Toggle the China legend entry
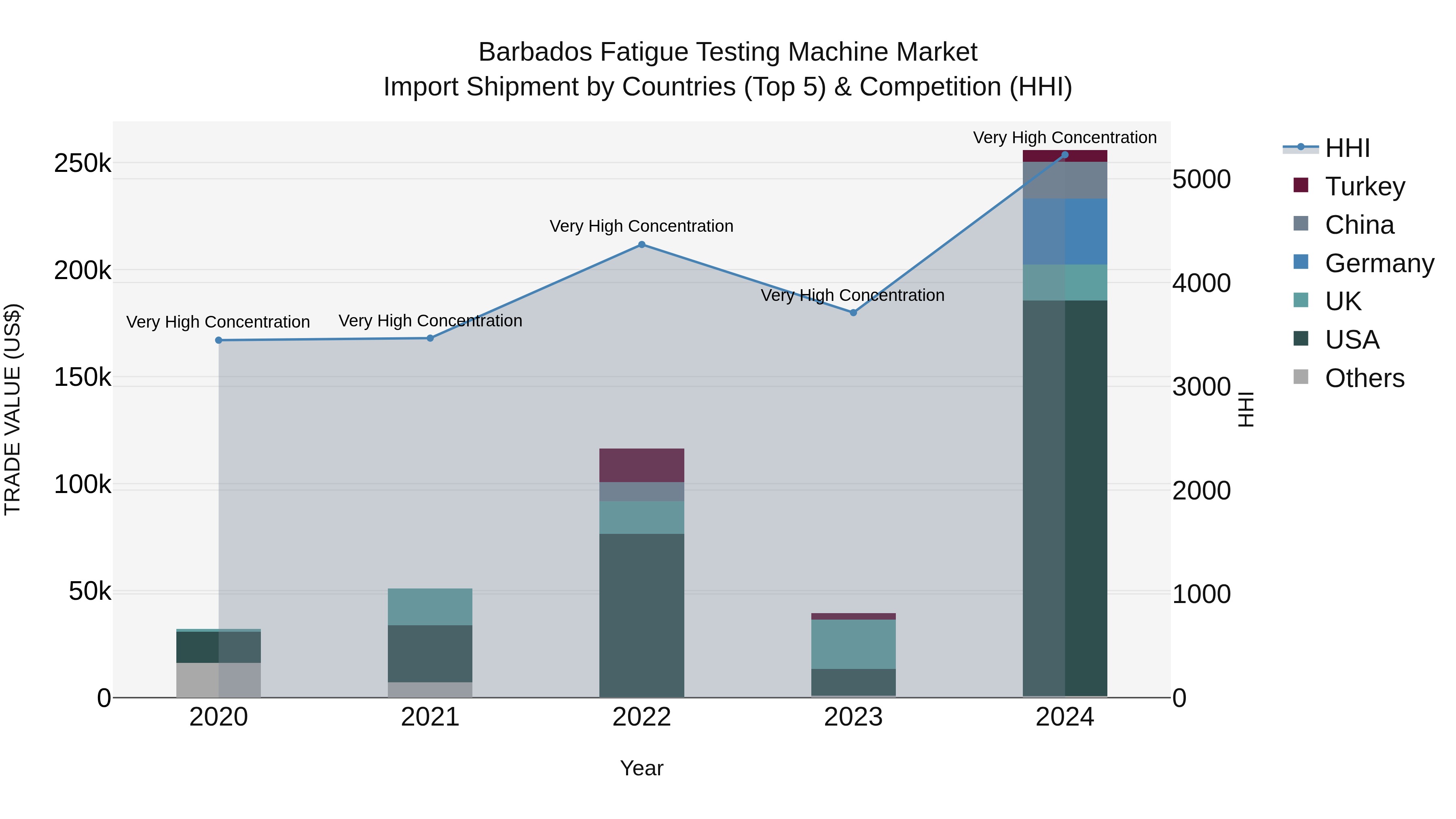The width and height of the screenshot is (1456, 819). click(x=1344, y=224)
